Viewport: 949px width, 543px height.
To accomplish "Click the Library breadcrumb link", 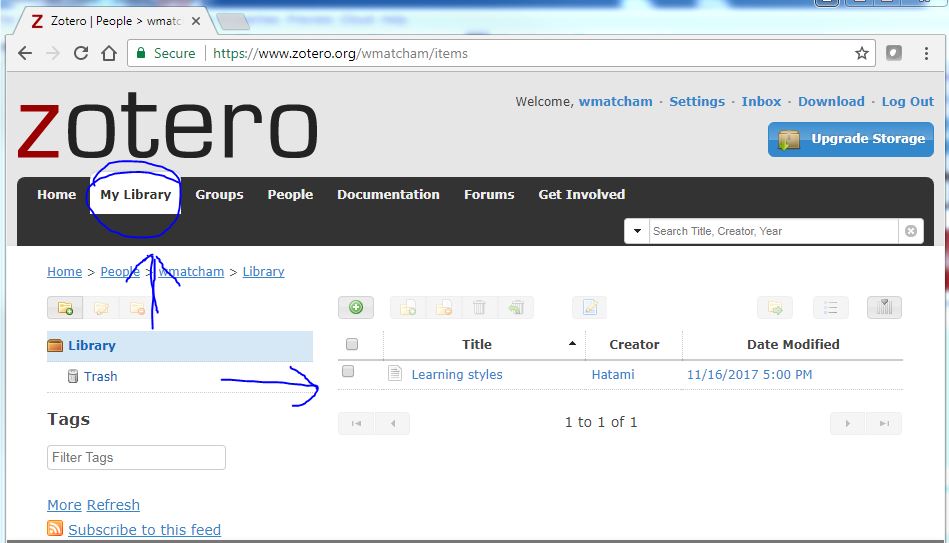I will click(x=263, y=272).
